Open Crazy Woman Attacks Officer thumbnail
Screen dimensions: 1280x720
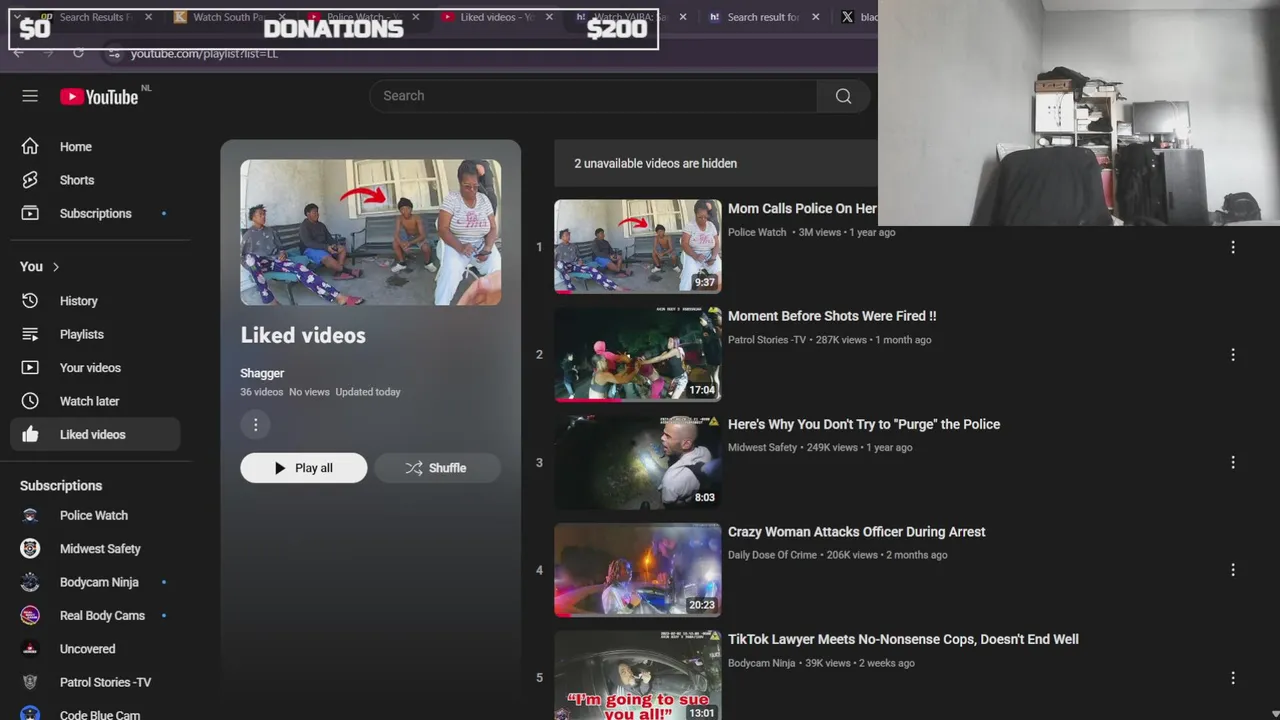(638, 570)
